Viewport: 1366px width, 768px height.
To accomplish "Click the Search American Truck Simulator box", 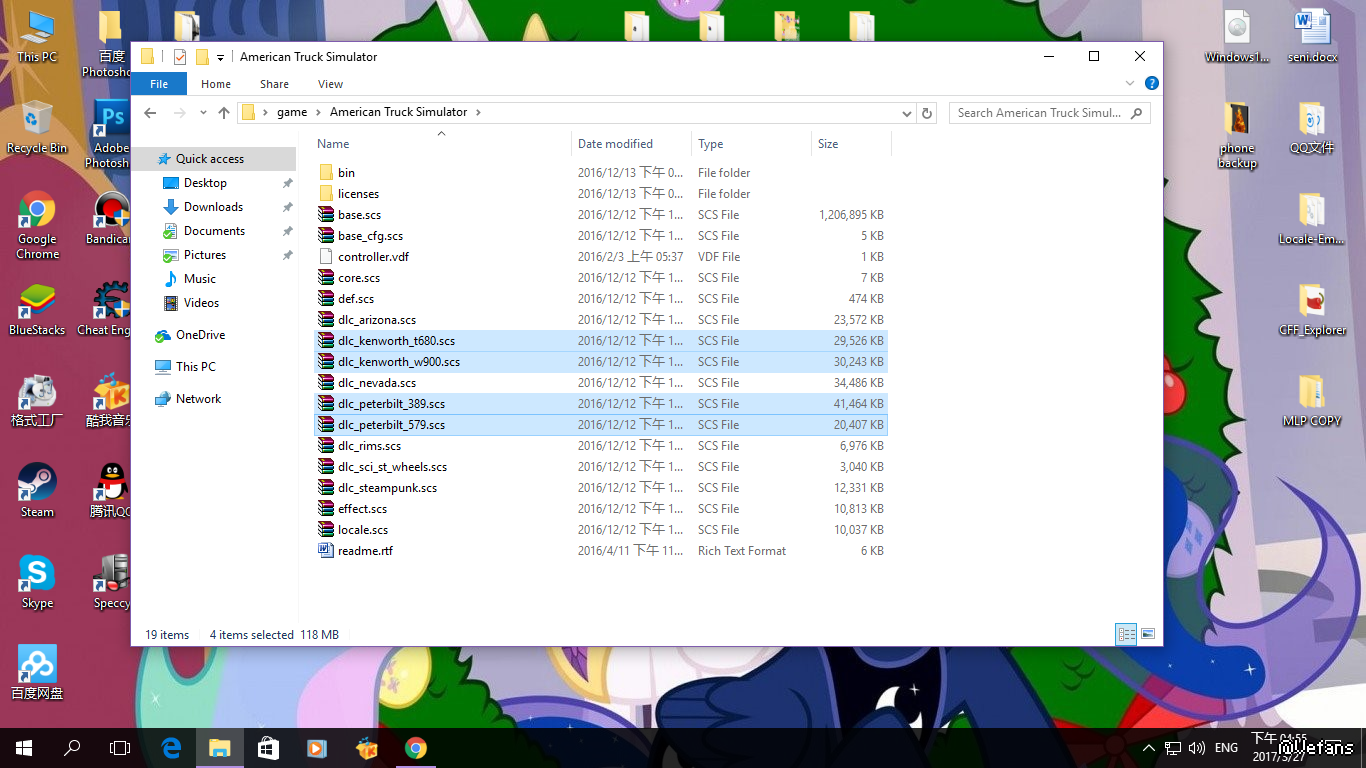I will tap(1049, 113).
